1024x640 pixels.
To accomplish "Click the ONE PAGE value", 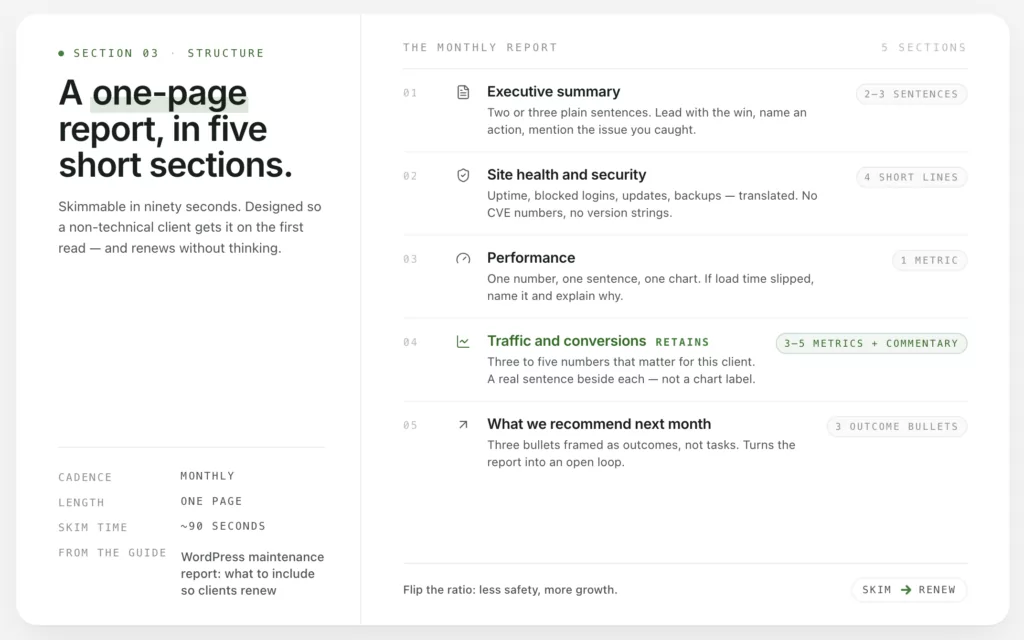I will pos(212,501).
